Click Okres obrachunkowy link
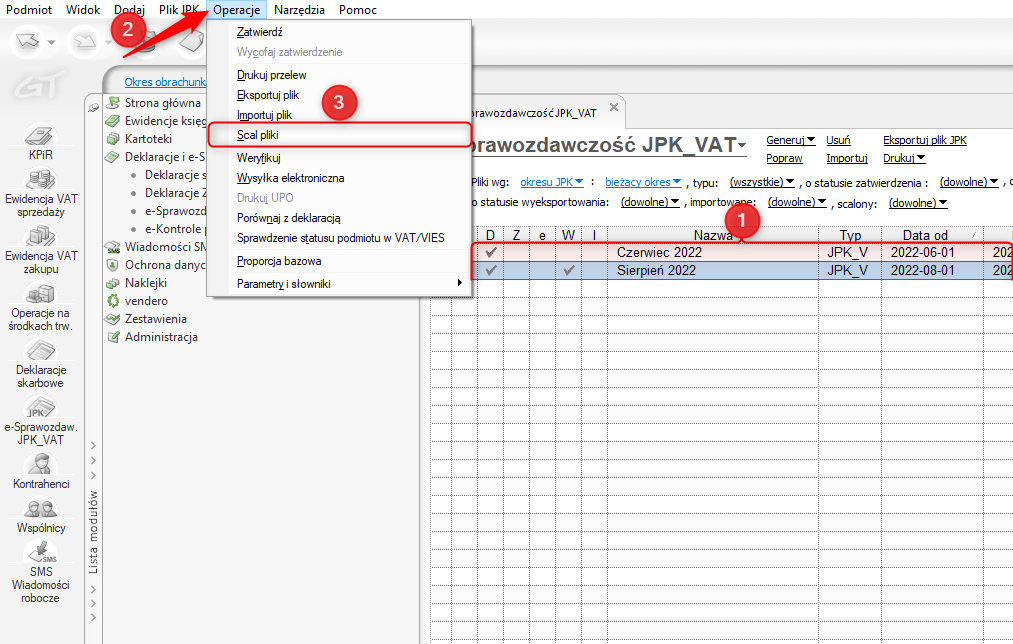Viewport: 1013px width, 644px height. [x=165, y=82]
